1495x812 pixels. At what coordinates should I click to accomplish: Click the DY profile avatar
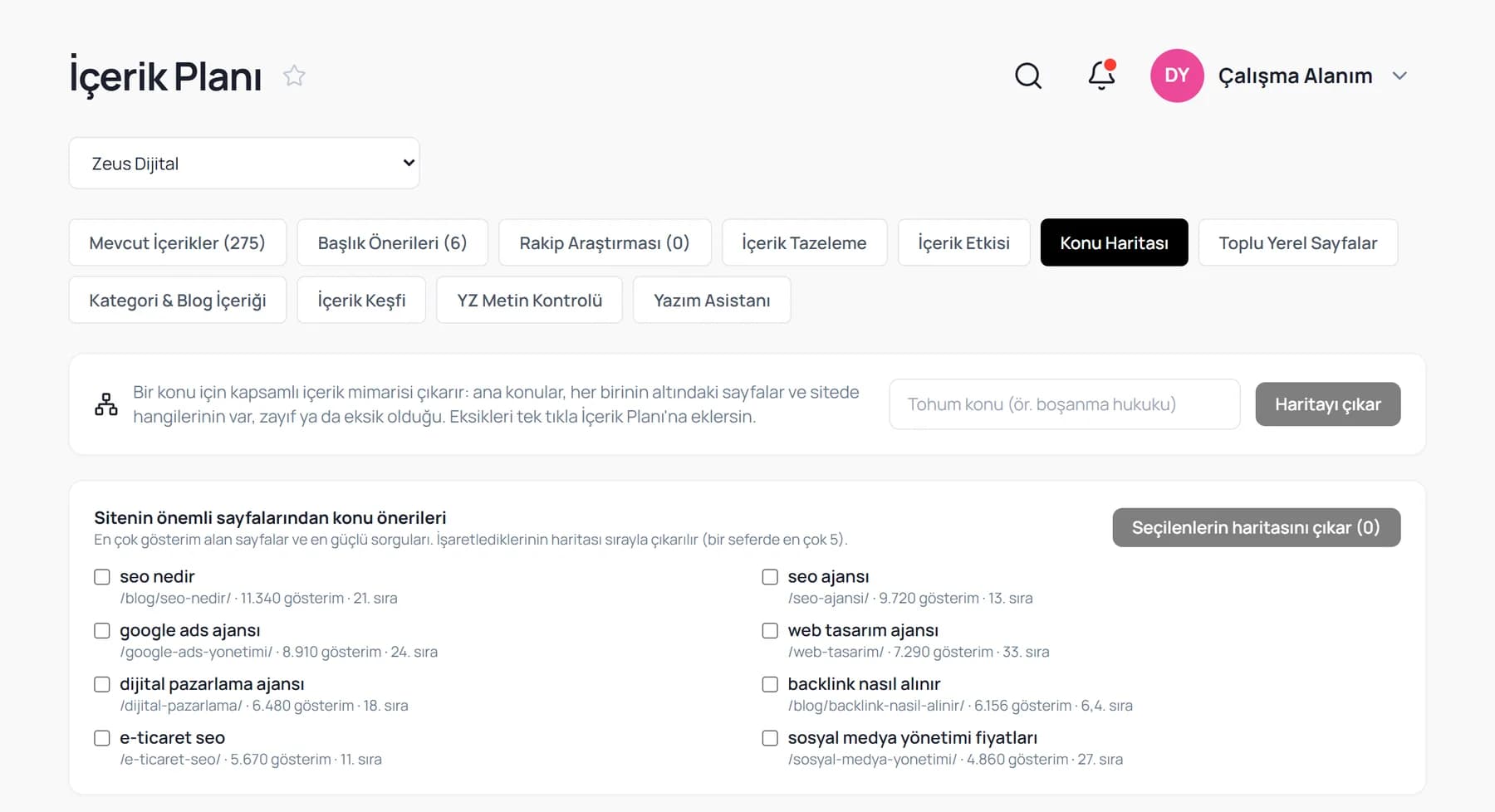1177,76
